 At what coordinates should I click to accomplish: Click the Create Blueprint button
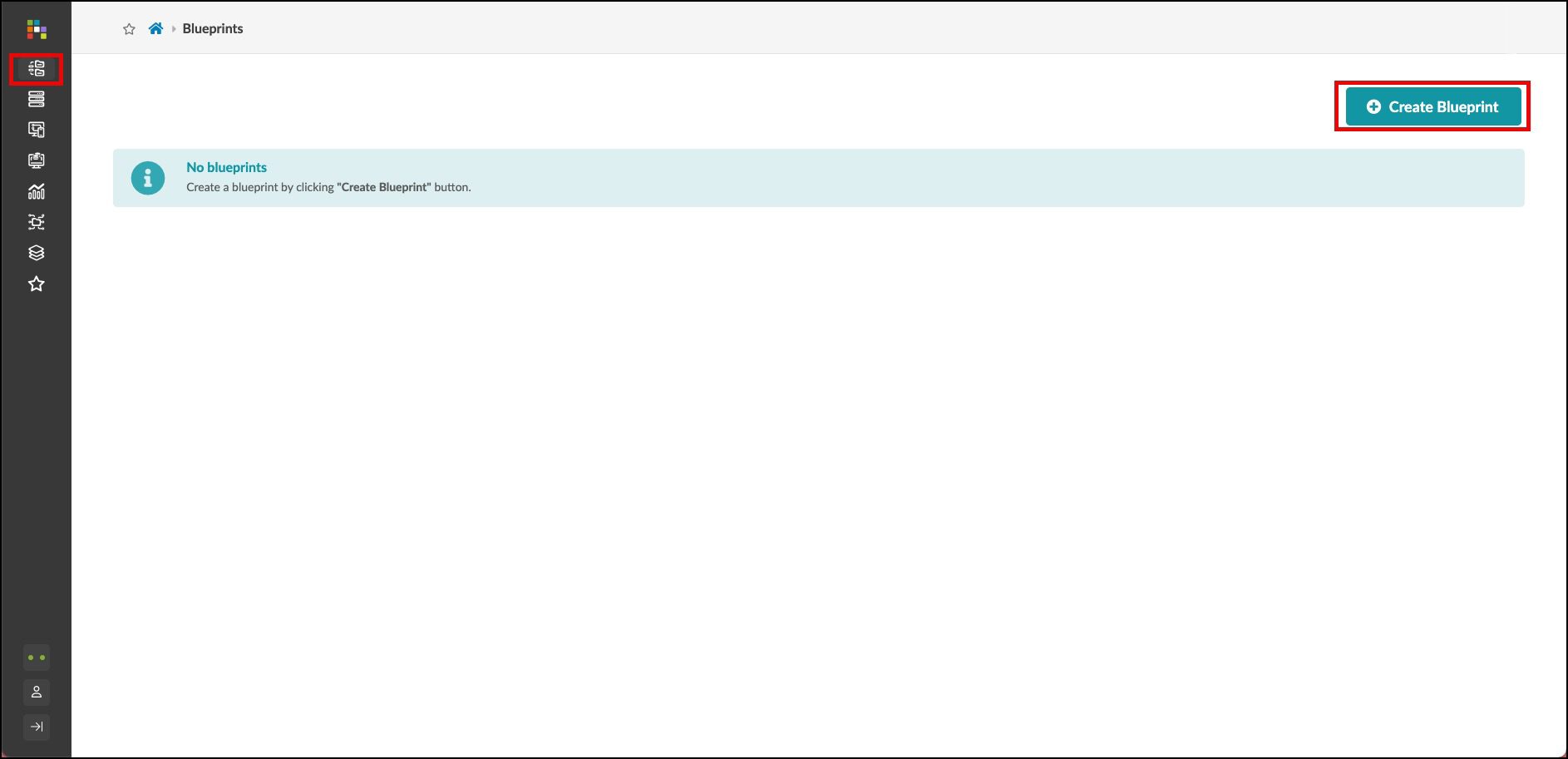pyautogui.click(x=1432, y=106)
